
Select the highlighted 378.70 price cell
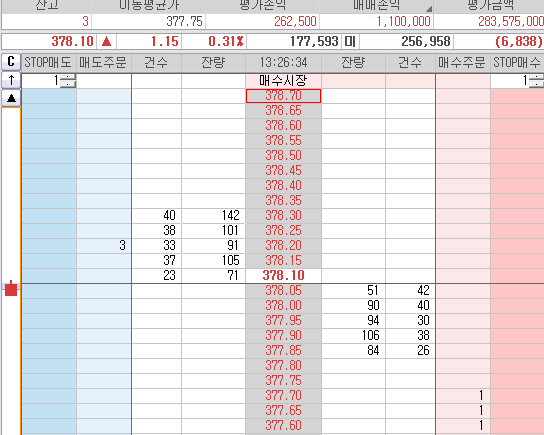[283, 96]
